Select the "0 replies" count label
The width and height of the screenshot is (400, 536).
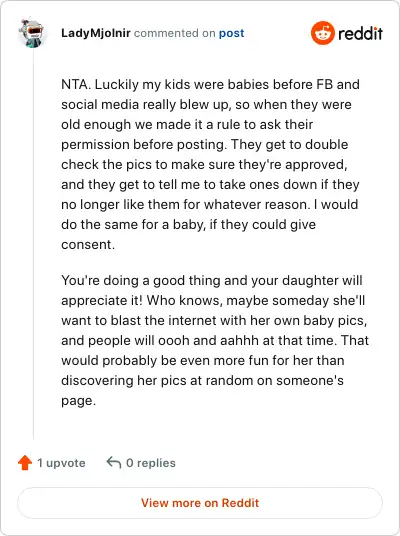coord(151,463)
